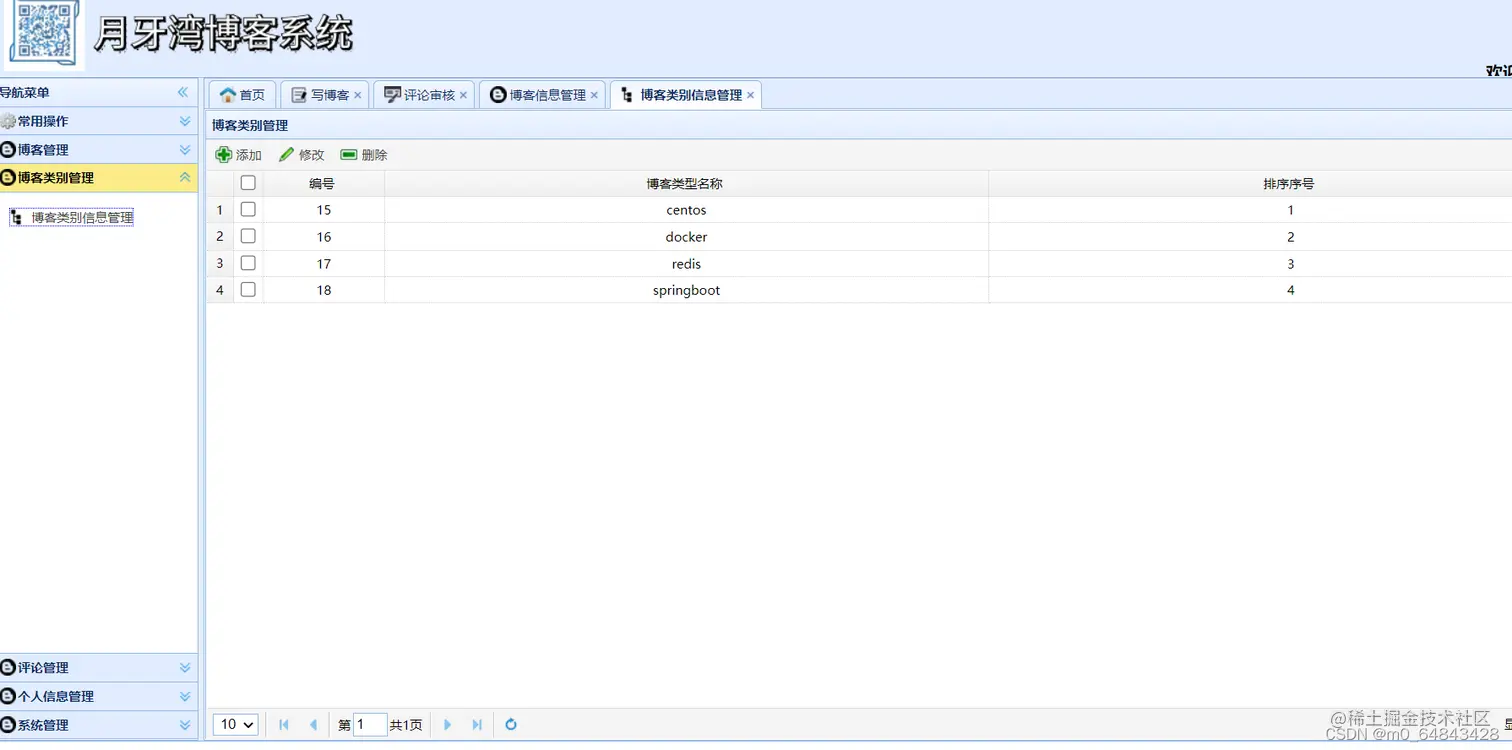Expand the 评论管理 section

click(x=185, y=668)
